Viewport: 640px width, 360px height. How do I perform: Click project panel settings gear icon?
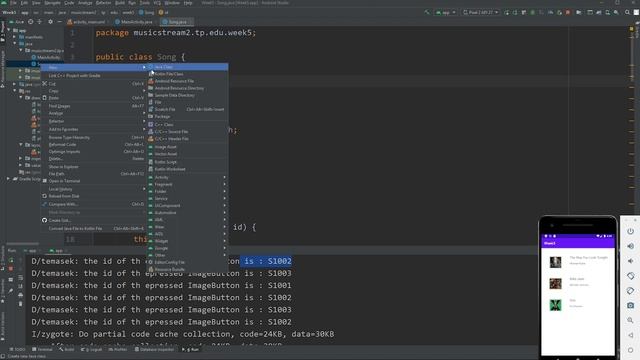[50, 22]
